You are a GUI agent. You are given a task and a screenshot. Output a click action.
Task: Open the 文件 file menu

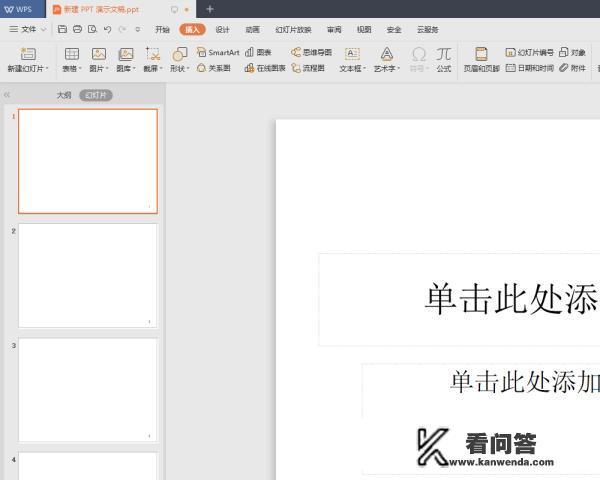(x=27, y=29)
